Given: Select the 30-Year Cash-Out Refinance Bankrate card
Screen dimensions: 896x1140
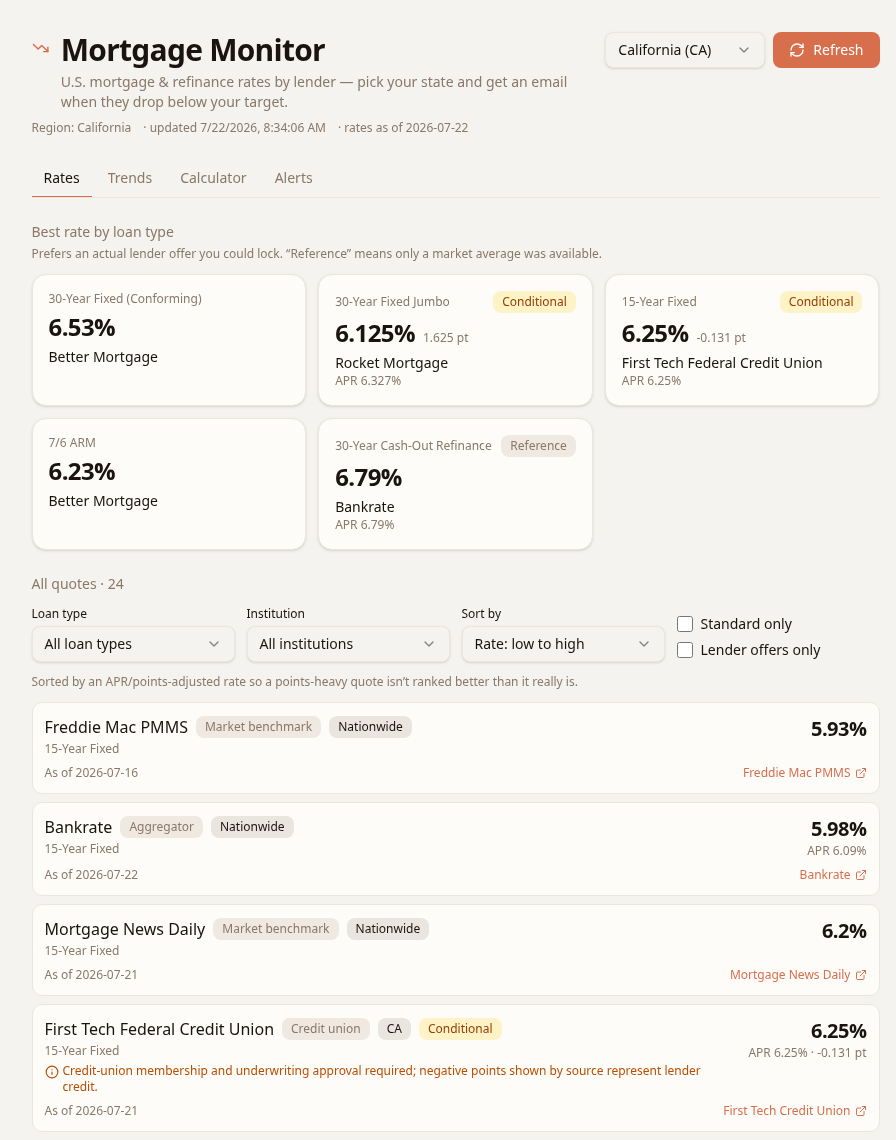Looking at the screenshot, I should point(455,484).
